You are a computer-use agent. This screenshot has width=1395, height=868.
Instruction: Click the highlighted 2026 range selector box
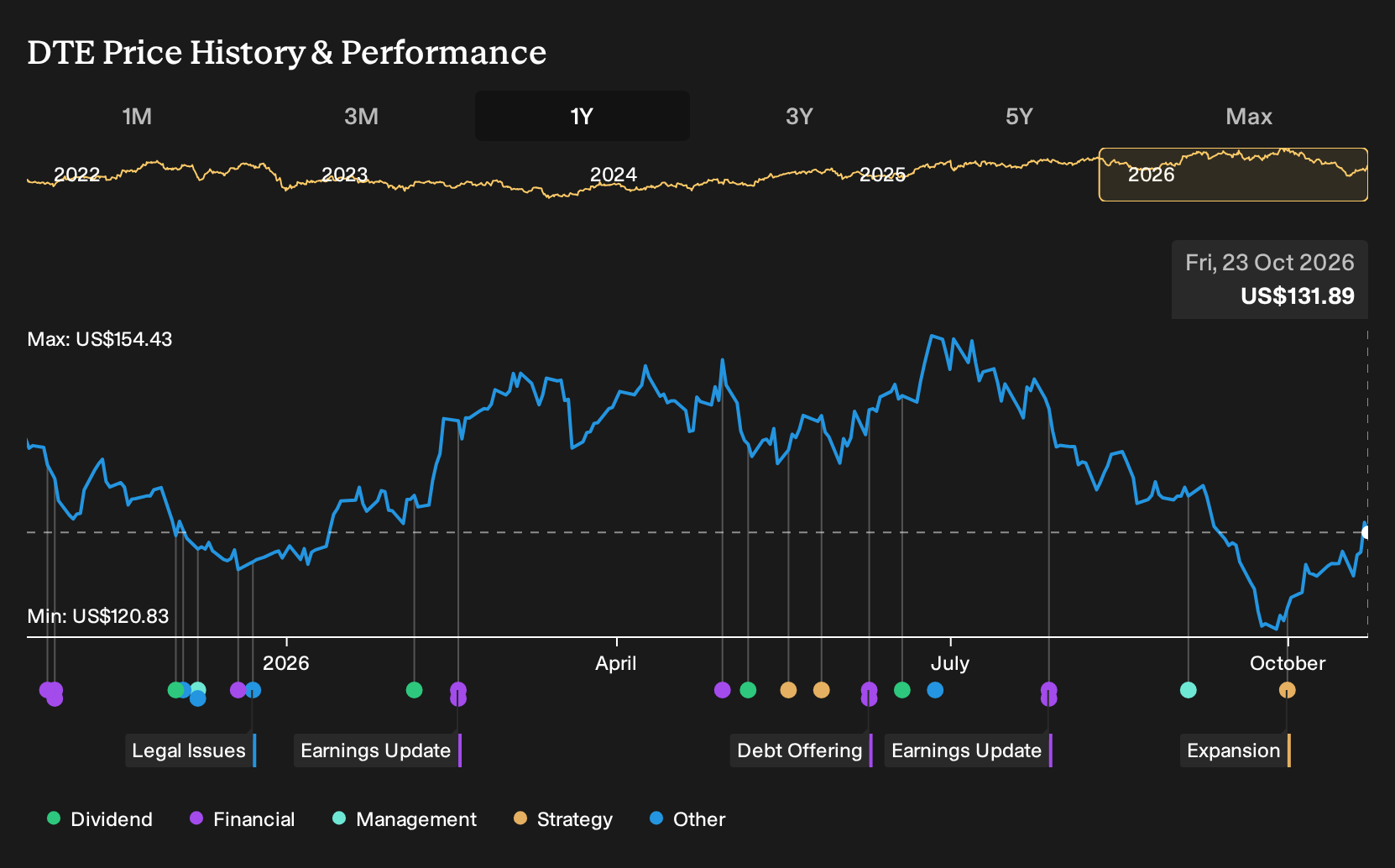(x=1233, y=175)
